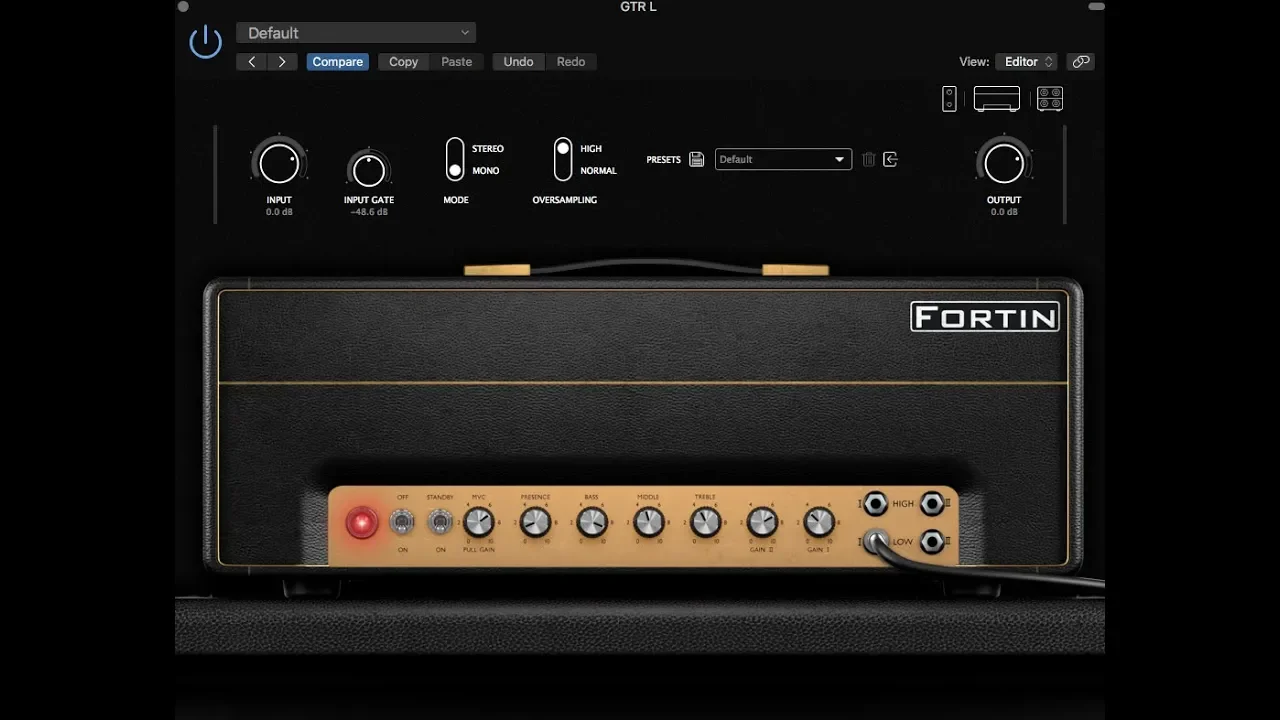Click the INPUT GATE knob

[x=369, y=170]
